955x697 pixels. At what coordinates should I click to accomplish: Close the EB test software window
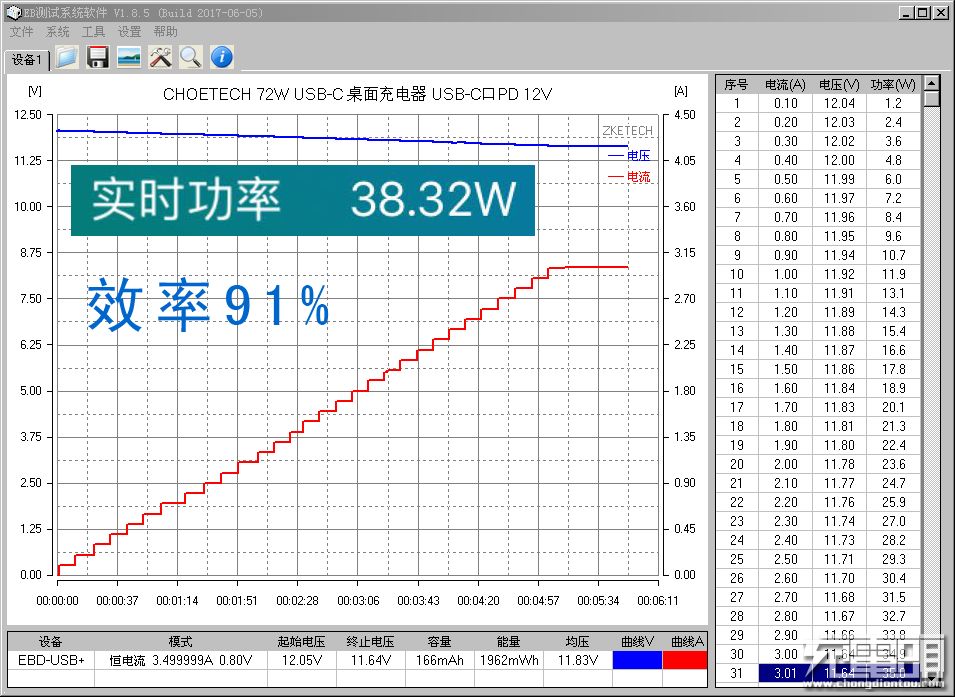coord(940,12)
